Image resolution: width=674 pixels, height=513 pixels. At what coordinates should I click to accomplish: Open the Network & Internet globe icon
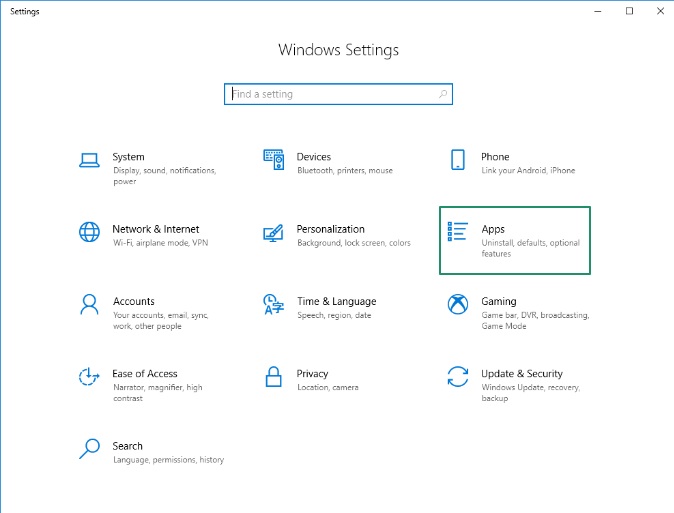[x=89, y=232]
